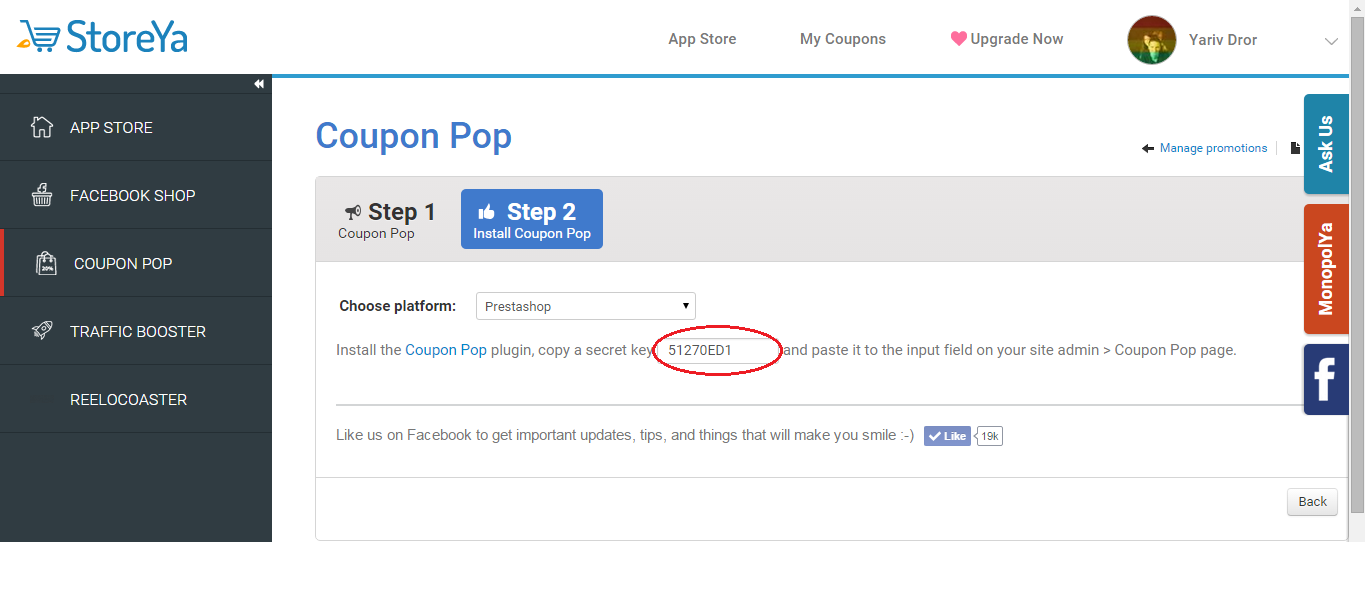Click the document icon beside Manage promotions
Image resolution: width=1365 pixels, height=594 pixels.
(x=1295, y=148)
